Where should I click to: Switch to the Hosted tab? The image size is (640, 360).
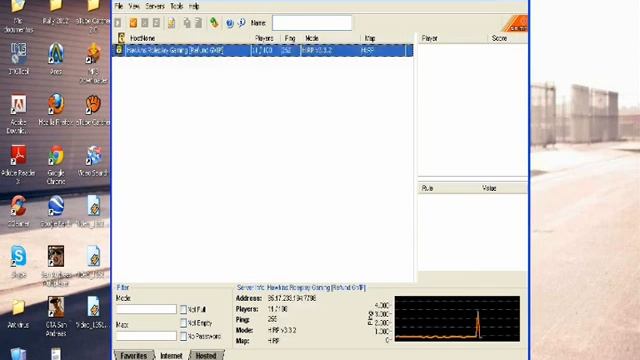(206, 356)
